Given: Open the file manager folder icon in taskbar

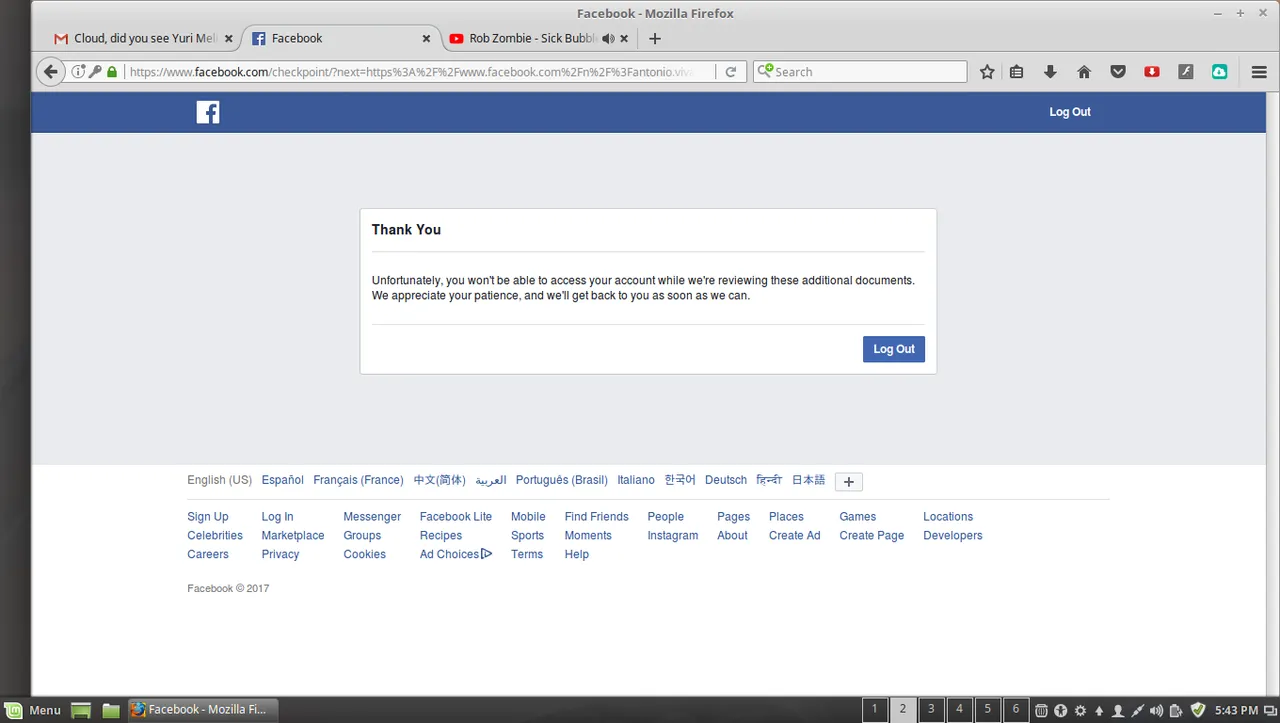Looking at the screenshot, I should click(x=111, y=710).
